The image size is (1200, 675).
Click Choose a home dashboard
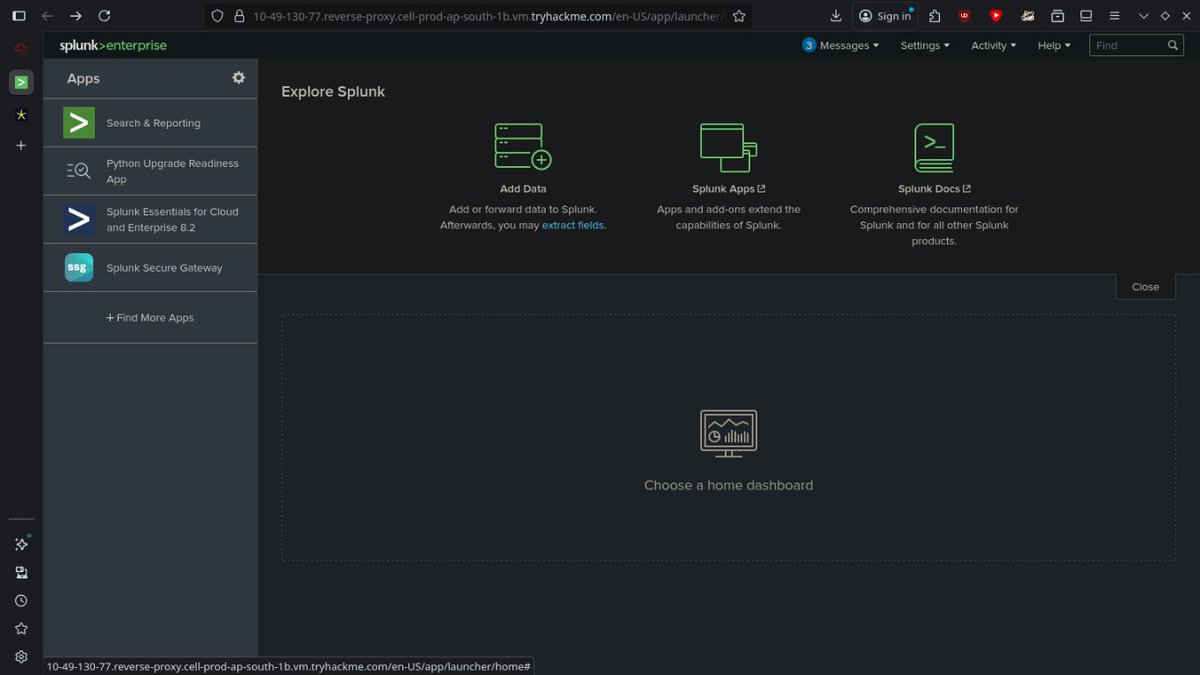[728, 485]
